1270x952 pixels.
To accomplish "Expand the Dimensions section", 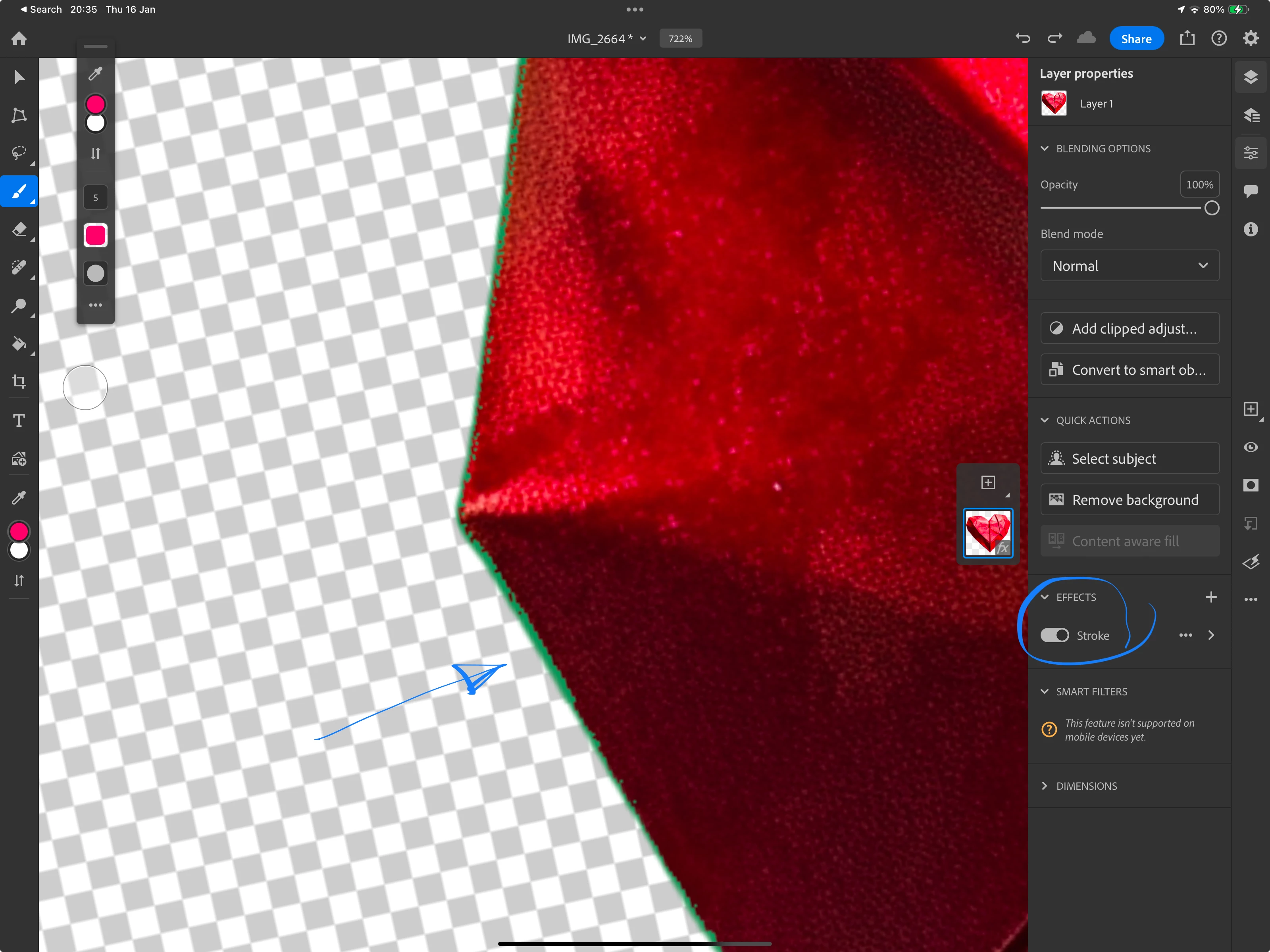I will click(x=1044, y=785).
